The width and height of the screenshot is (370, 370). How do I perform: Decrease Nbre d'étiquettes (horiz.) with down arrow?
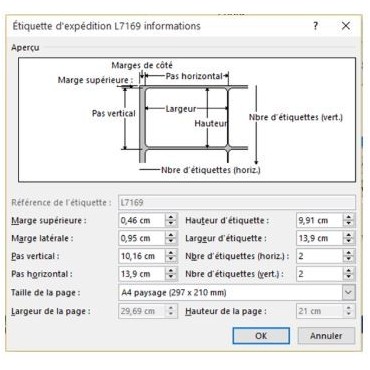tap(349, 259)
